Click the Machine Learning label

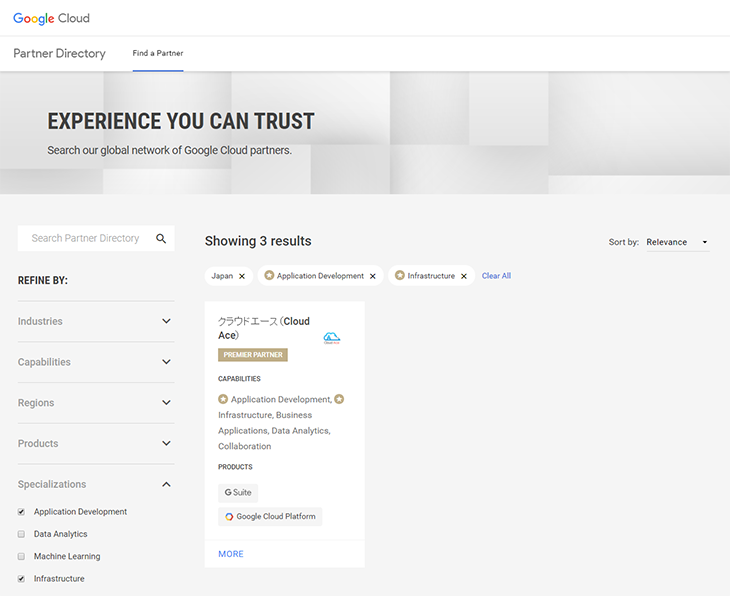[67, 556]
